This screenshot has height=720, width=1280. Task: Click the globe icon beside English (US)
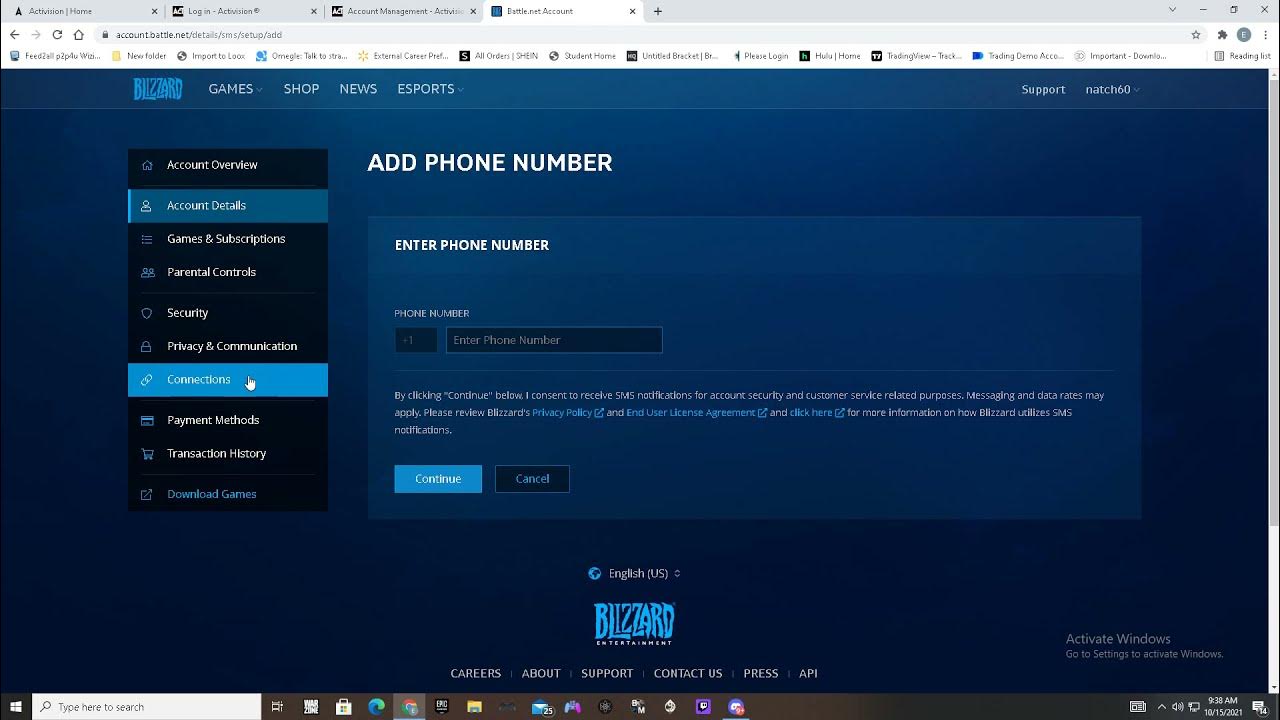pos(595,573)
